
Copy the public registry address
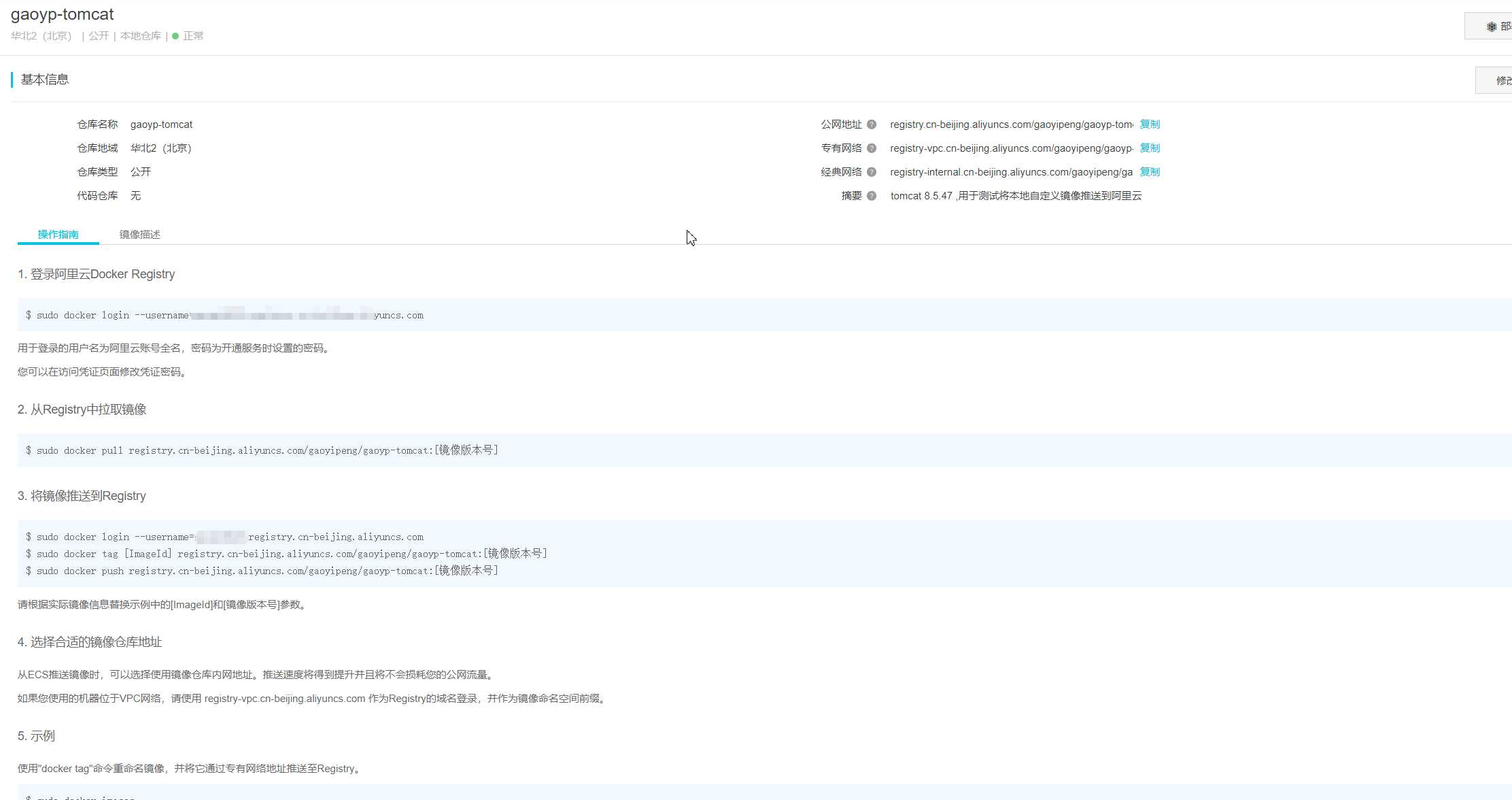click(x=1149, y=124)
